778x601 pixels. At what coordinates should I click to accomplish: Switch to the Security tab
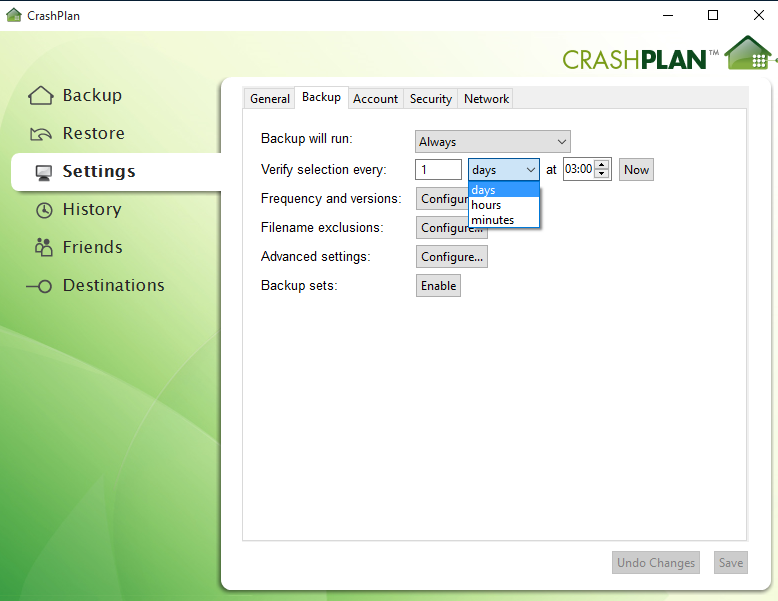click(431, 99)
